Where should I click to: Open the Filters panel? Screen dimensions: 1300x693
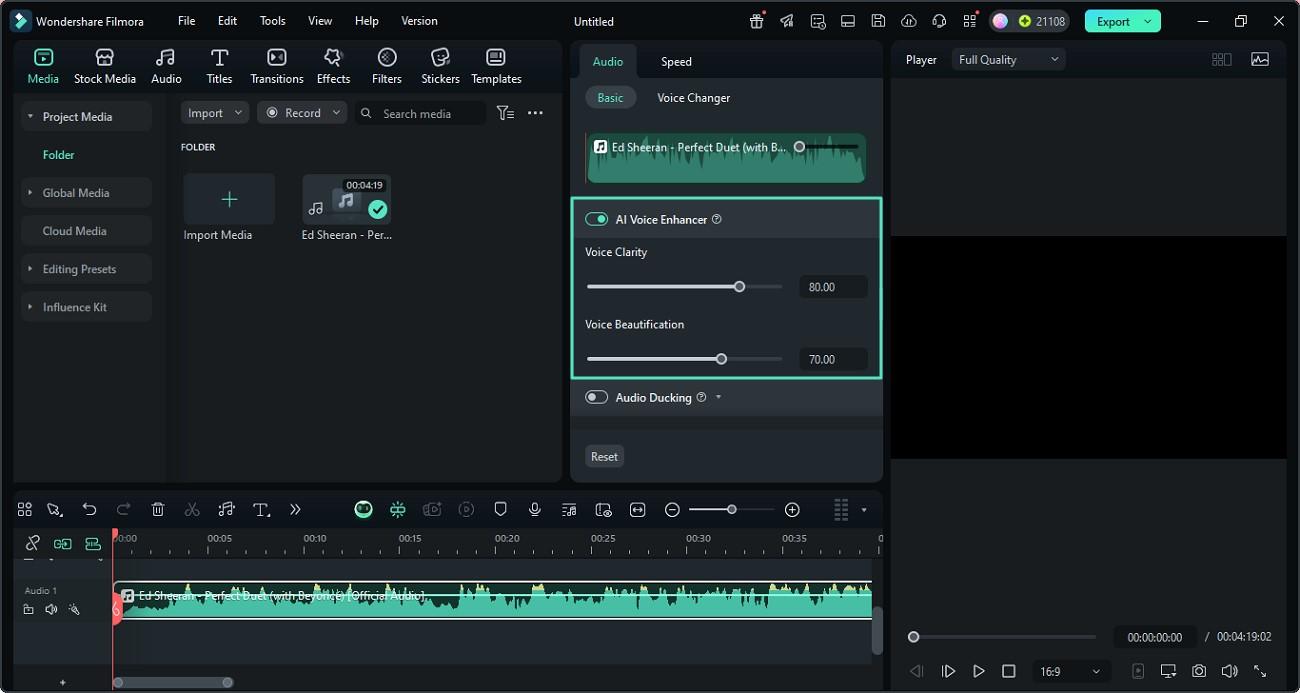(387, 66)
